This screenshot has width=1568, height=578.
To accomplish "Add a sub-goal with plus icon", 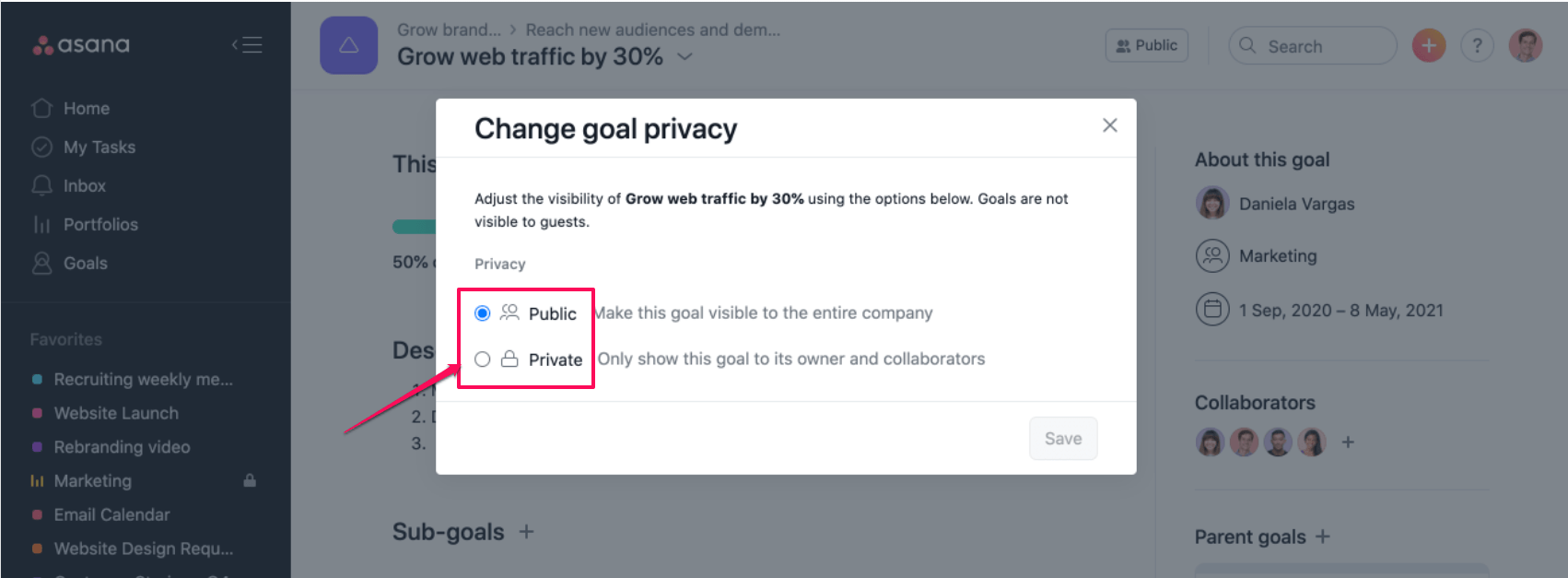I will [526, 532].
